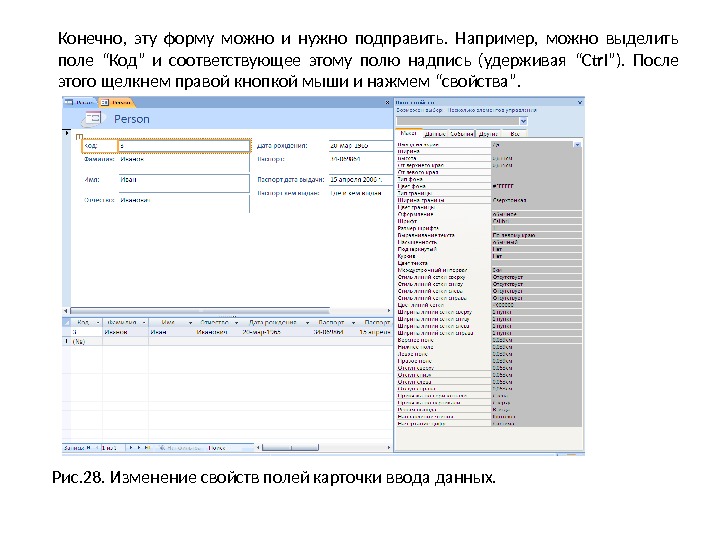
Task: Click the No Filter indicator in navigation bar
Action: (180, 447)
